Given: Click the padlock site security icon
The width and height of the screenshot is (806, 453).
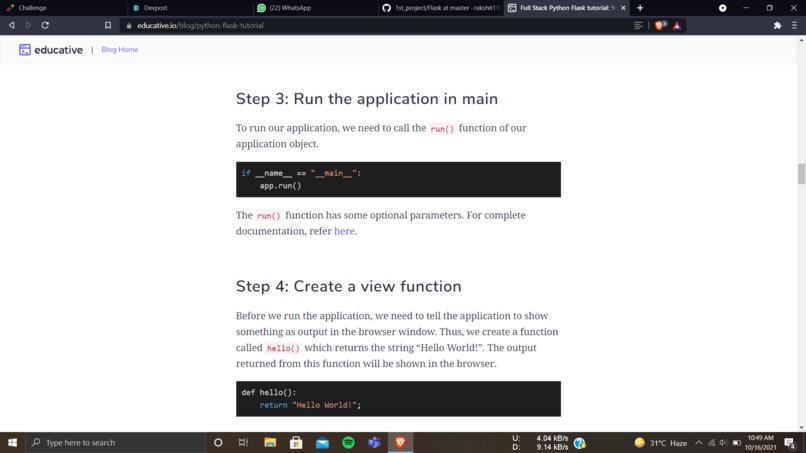Looking at the screenshot, I should click(129, 25).
